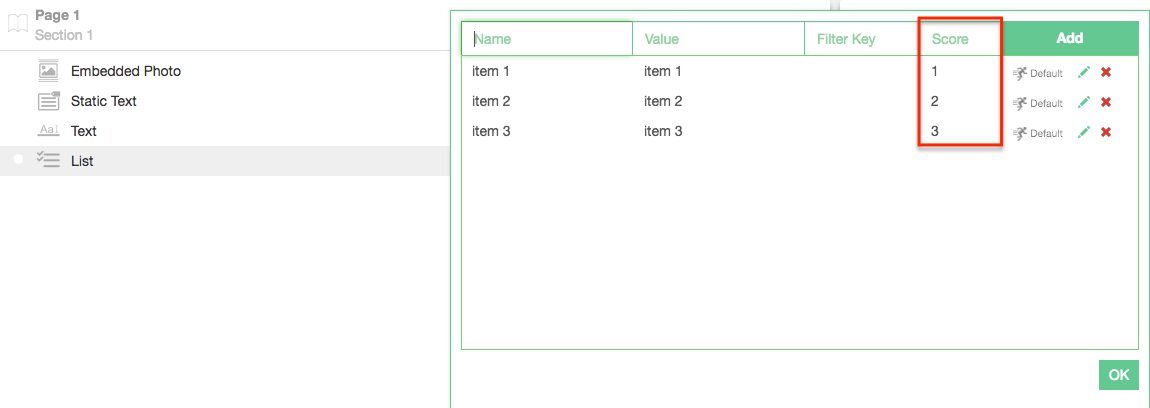Delete item 2 with red X
The image size is (1150, 408).
pyautogui.click(x=1106, y=103)
